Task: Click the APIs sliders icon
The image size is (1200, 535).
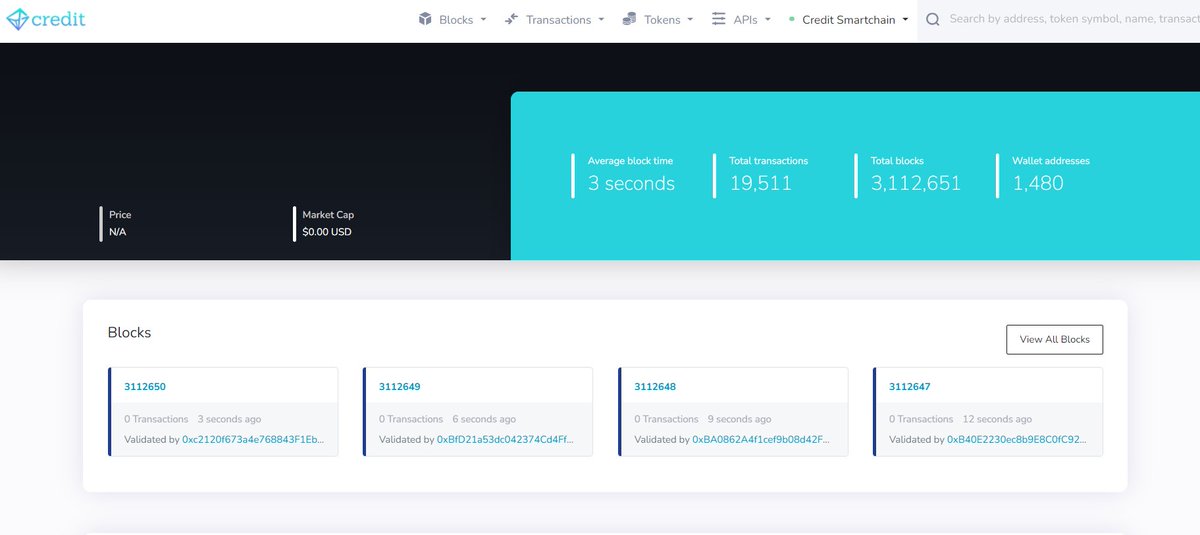Action: [718, 19]
